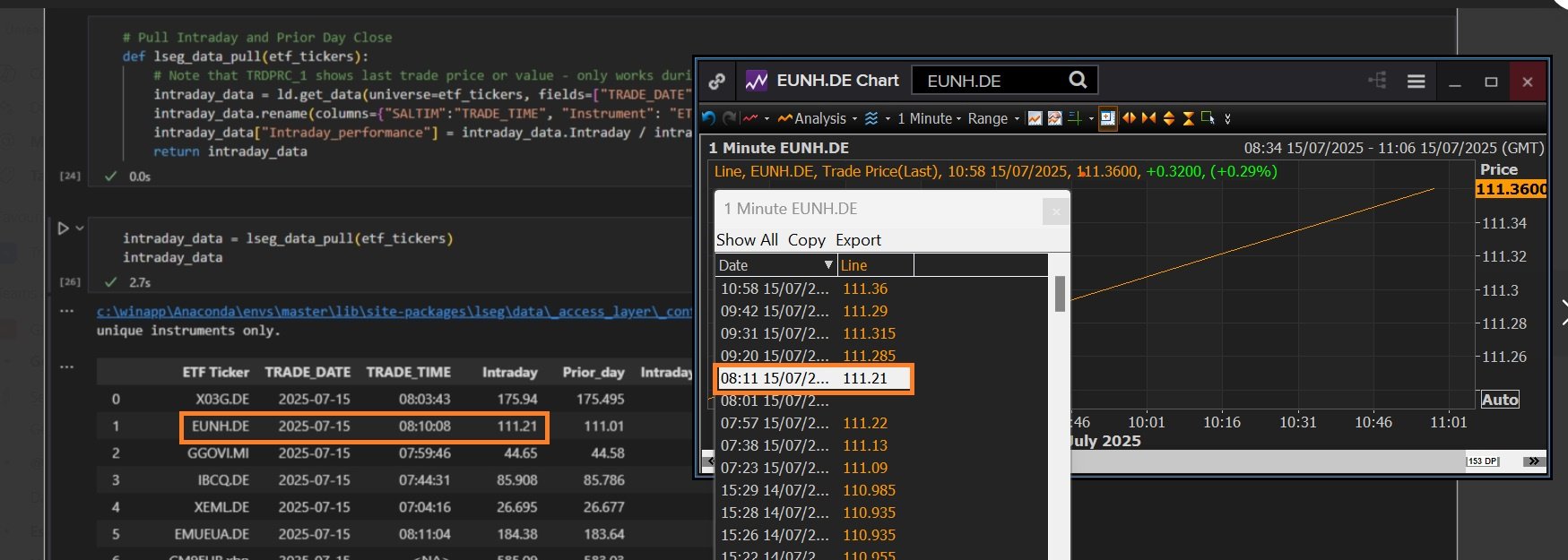1568x560 pixels.
Task: Click the ETF Ticker column header
Action: tap(215, 372)
